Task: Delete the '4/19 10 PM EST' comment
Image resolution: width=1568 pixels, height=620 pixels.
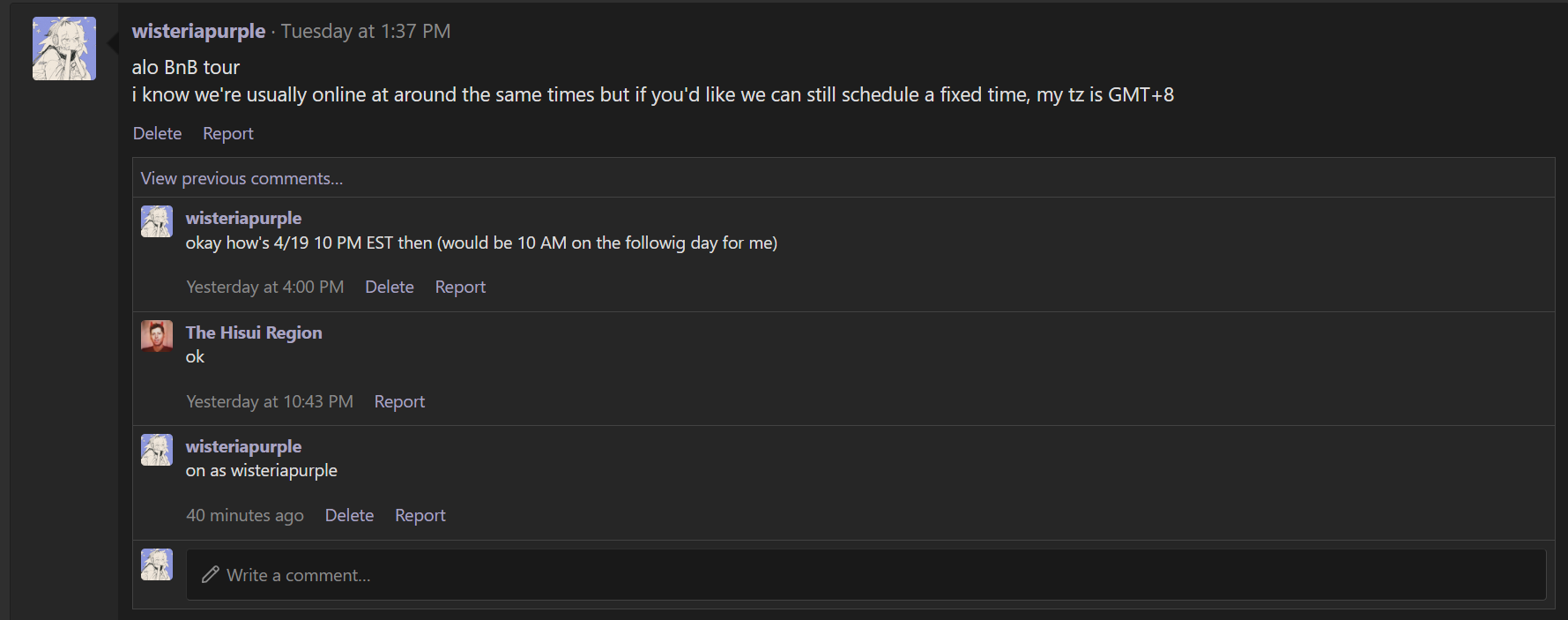Action: tap(389, 287)
